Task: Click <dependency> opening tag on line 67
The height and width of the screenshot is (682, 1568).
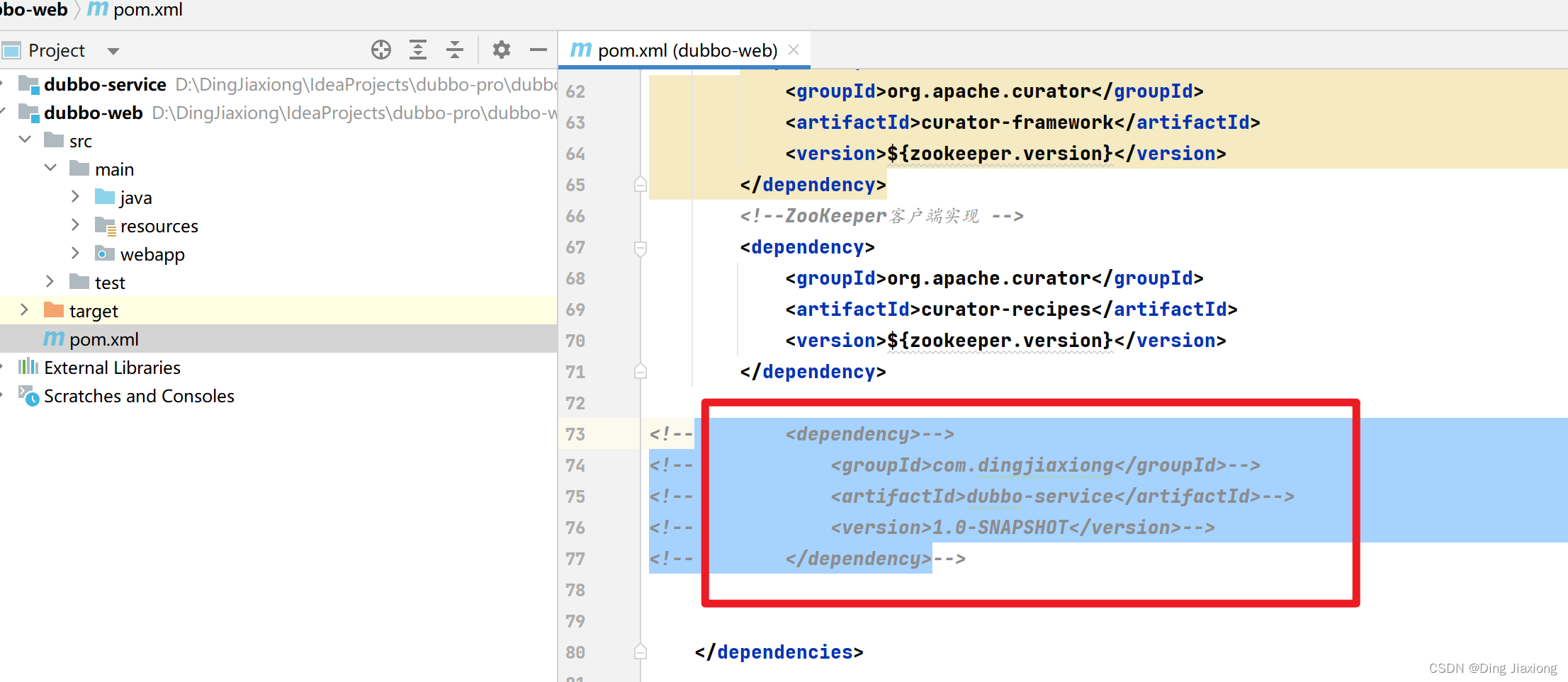Action: (x=808, y=247)
